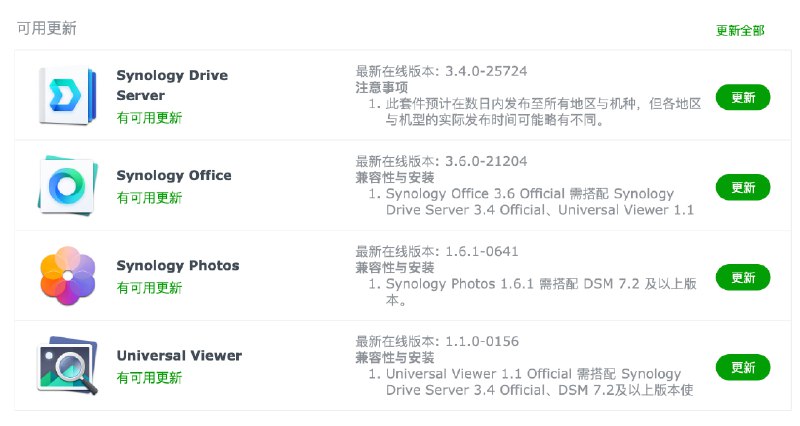Click the Universal Viewer magnifier icon

[67, 367]
